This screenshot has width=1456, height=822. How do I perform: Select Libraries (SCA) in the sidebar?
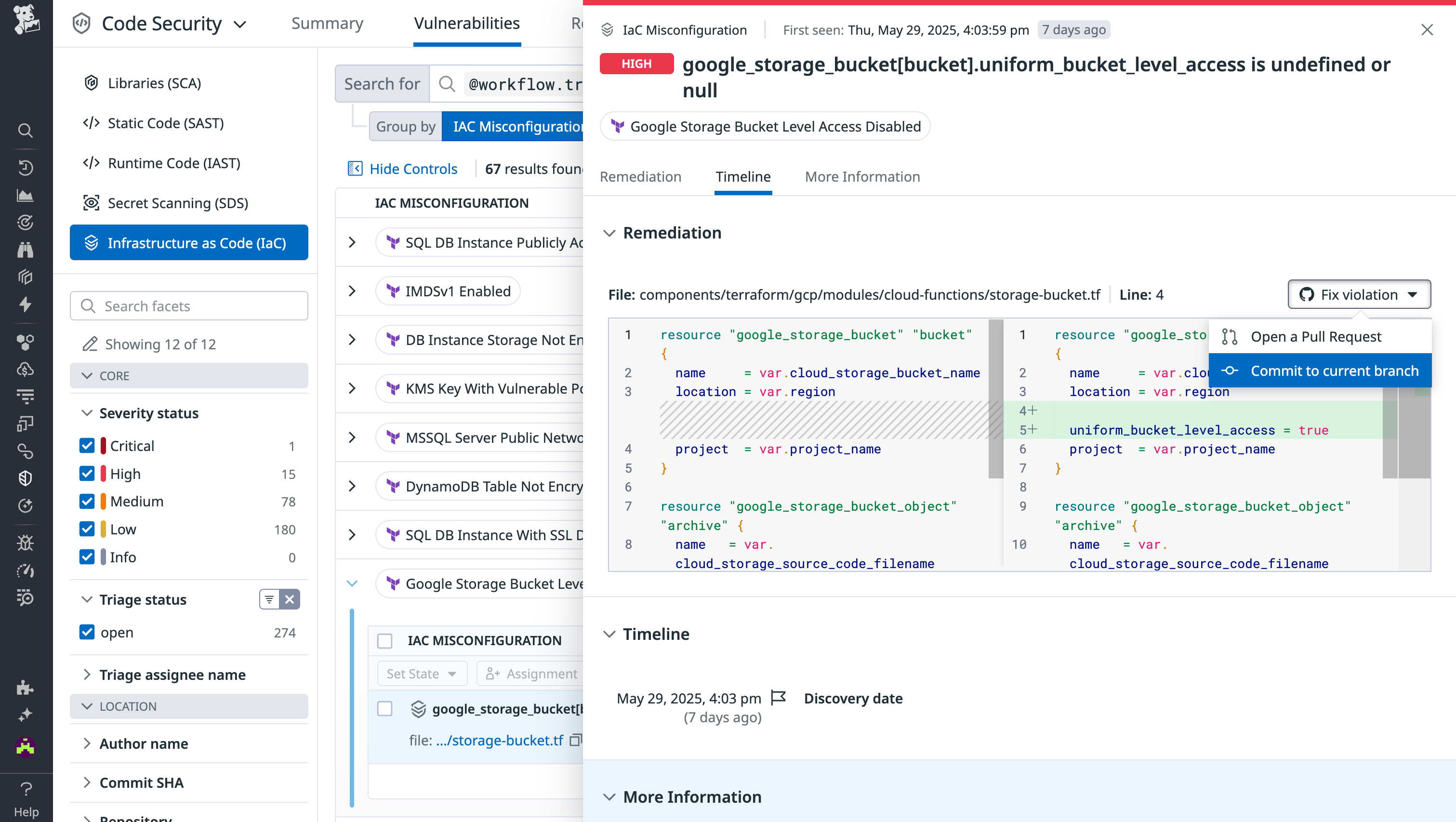(154, 82)
